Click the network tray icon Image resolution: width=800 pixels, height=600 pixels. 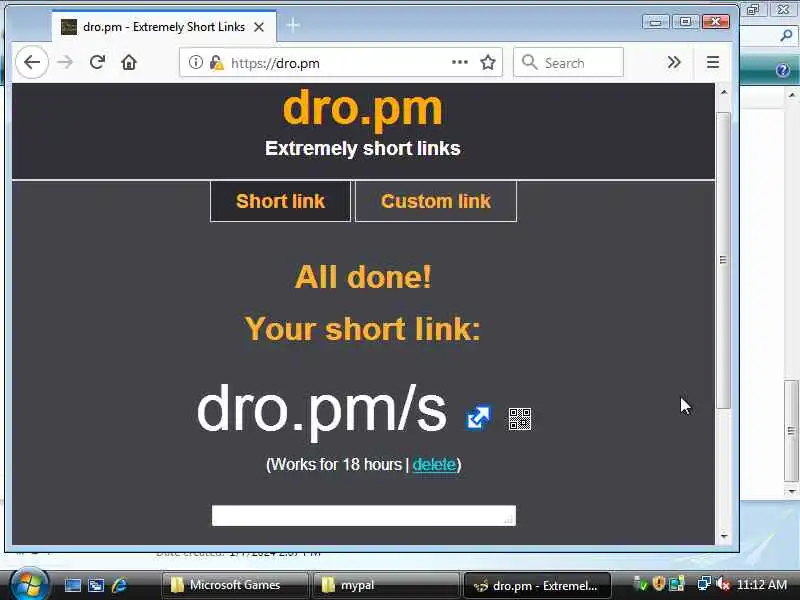point(704,584)
